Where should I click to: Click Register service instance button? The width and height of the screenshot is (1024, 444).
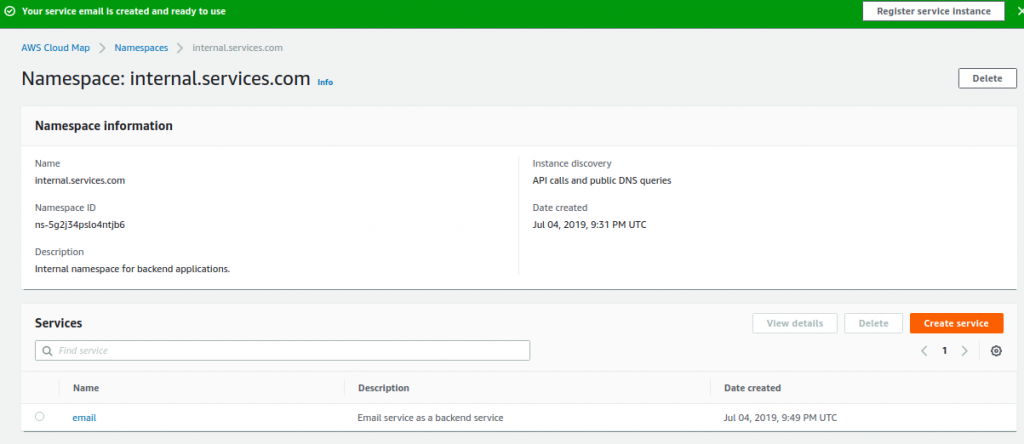pyautogui.click(x=933, y=11)
